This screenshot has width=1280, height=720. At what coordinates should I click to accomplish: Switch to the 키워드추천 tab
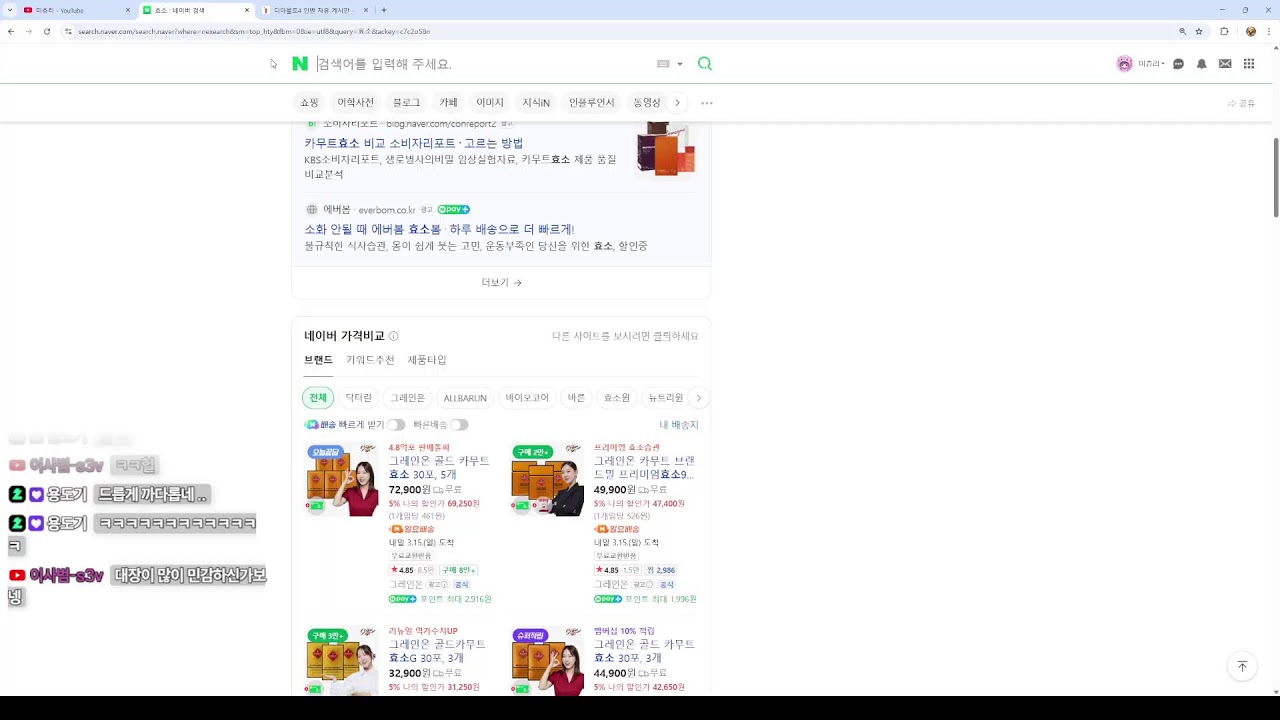[x=370, y=360]
